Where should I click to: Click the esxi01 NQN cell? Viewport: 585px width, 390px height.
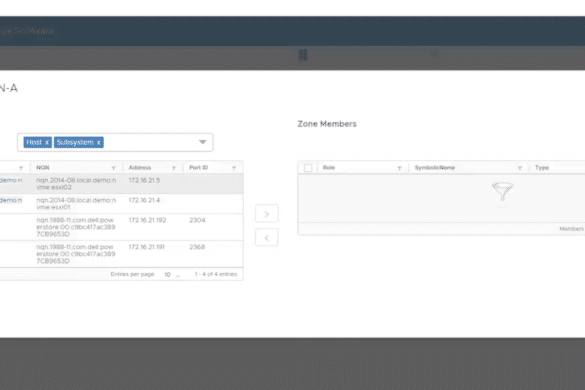(76, 204)
